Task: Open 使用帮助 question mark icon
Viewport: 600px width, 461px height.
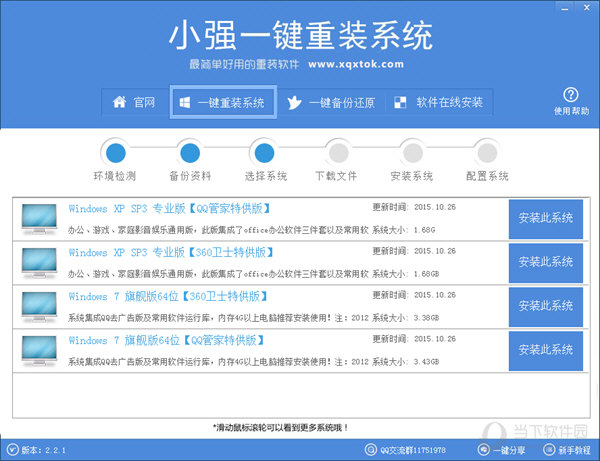Action: pyautogui.click(x=571, y=95)
